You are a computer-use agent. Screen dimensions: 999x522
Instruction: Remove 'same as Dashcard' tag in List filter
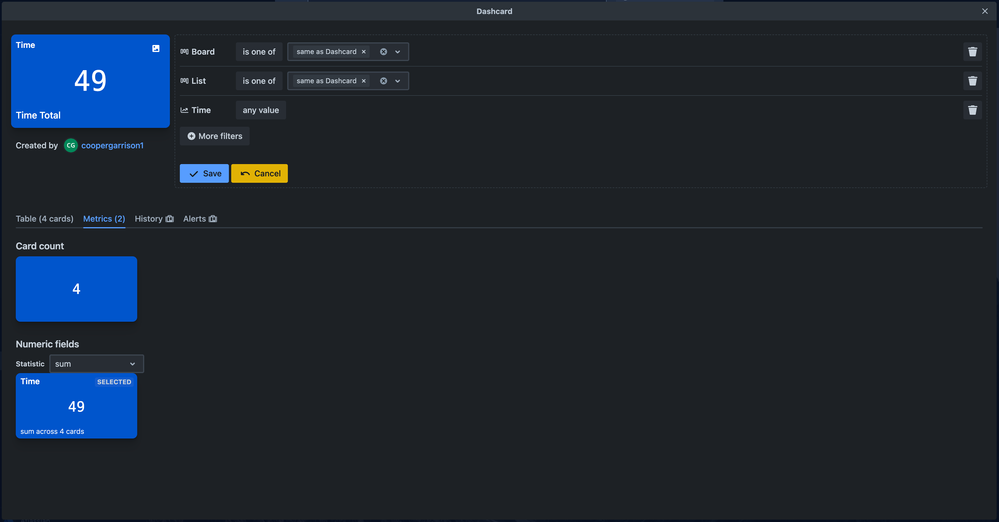click(x=364, y=81)
